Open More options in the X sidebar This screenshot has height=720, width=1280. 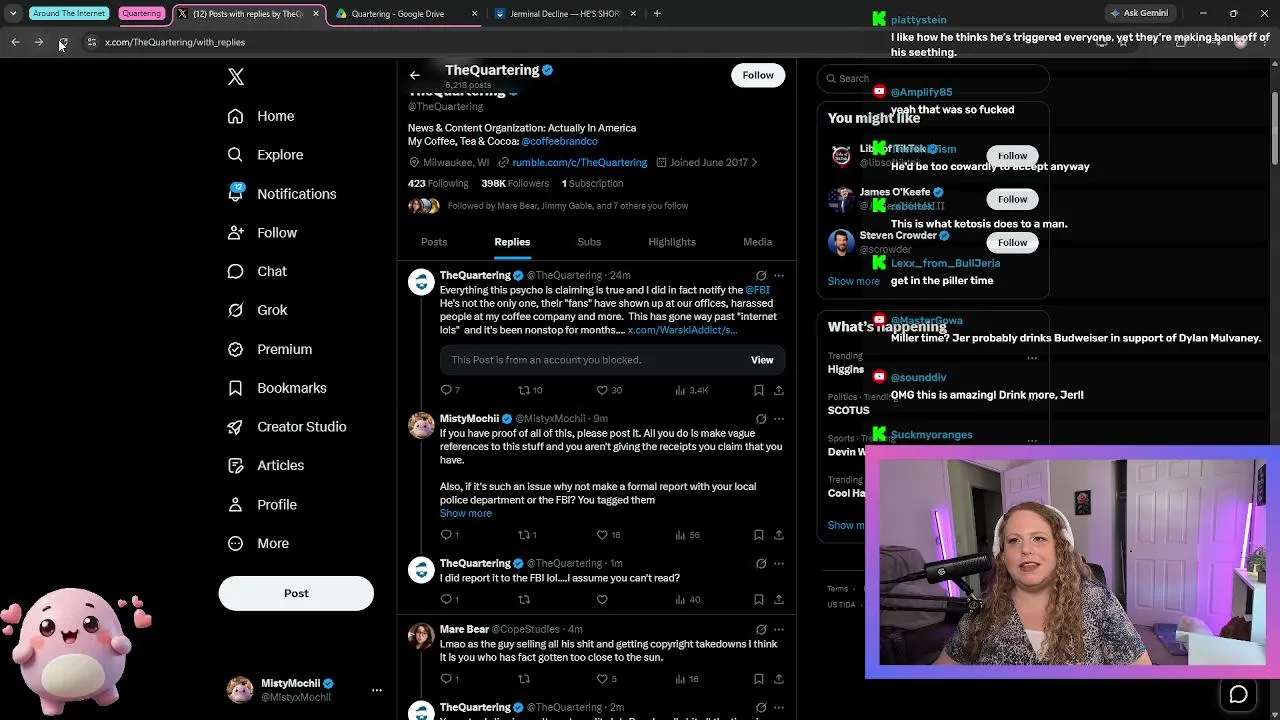pyautogui.click(x=258, y=544)
